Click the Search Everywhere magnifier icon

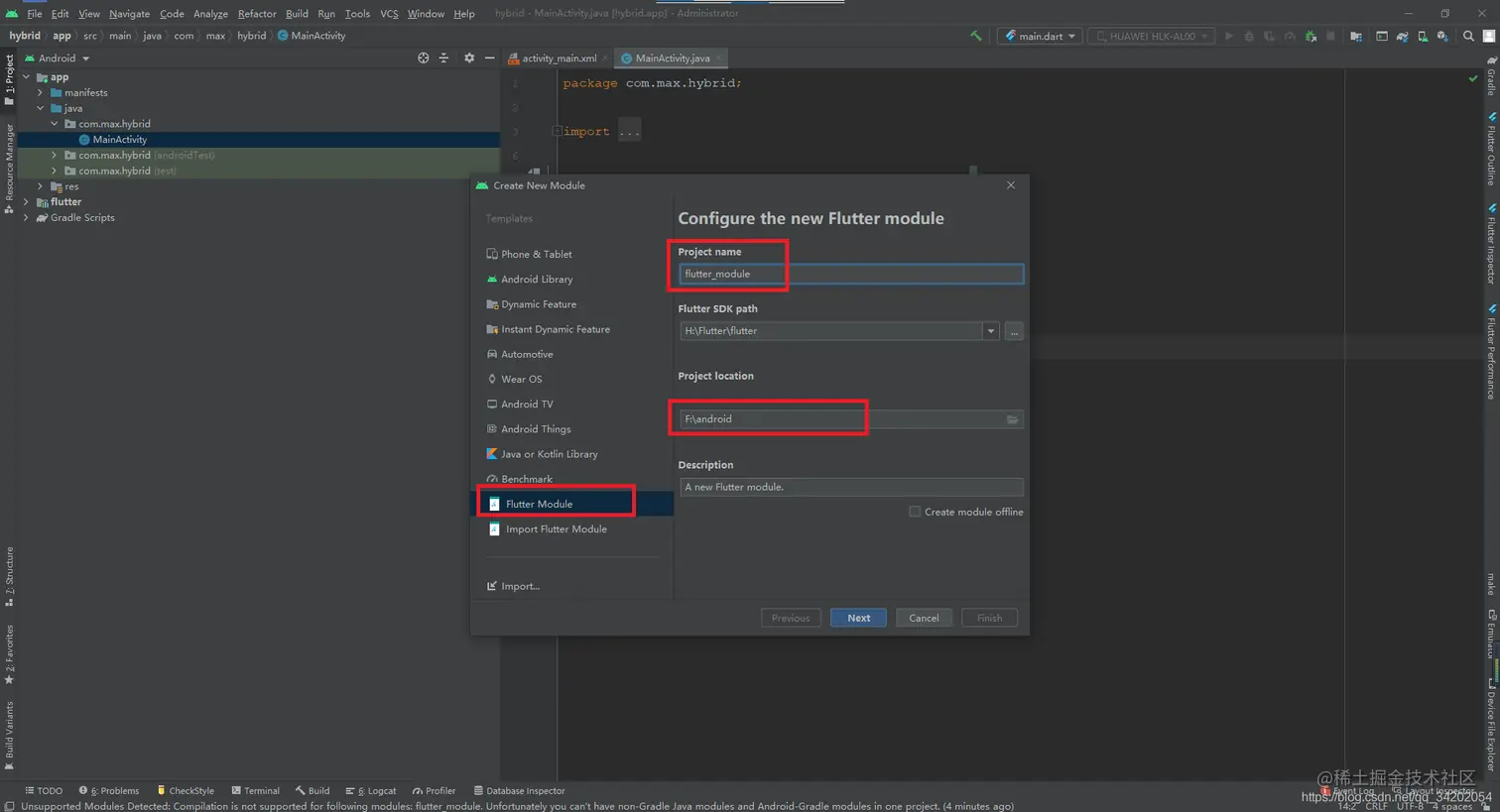(x=1468, y=36)
